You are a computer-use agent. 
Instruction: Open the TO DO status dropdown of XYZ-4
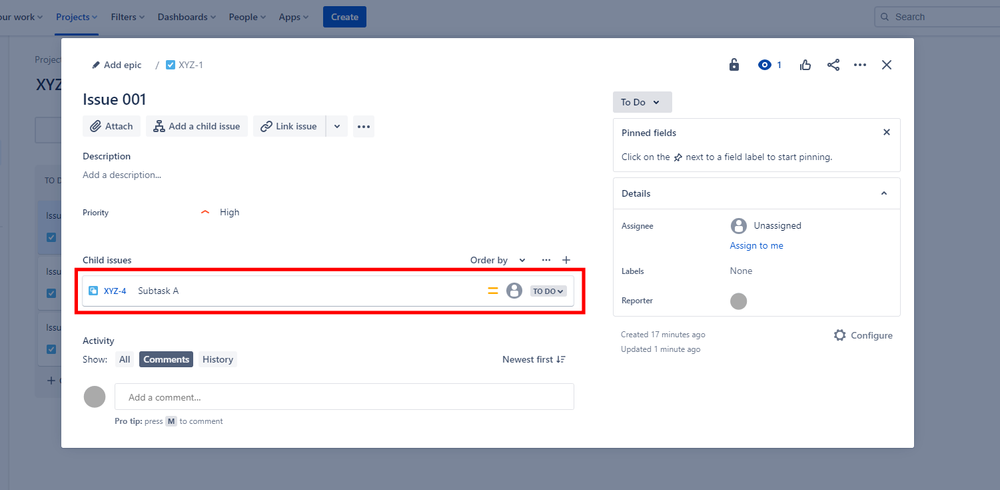coord(548,291)
